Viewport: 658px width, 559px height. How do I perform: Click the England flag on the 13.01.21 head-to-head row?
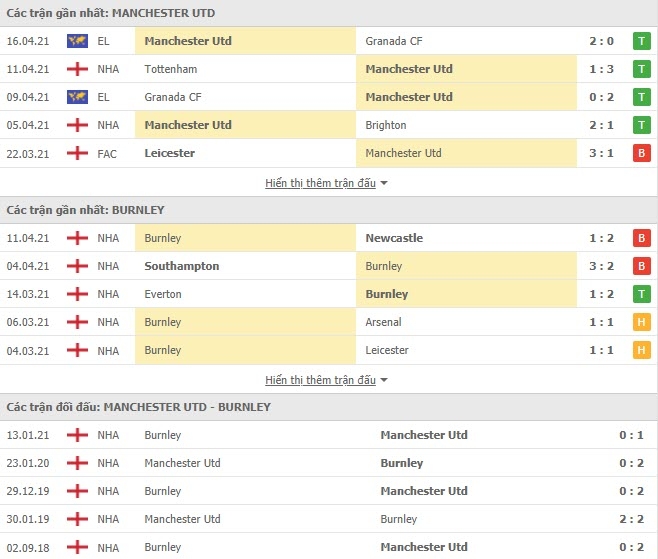click(x=77, y=435)
